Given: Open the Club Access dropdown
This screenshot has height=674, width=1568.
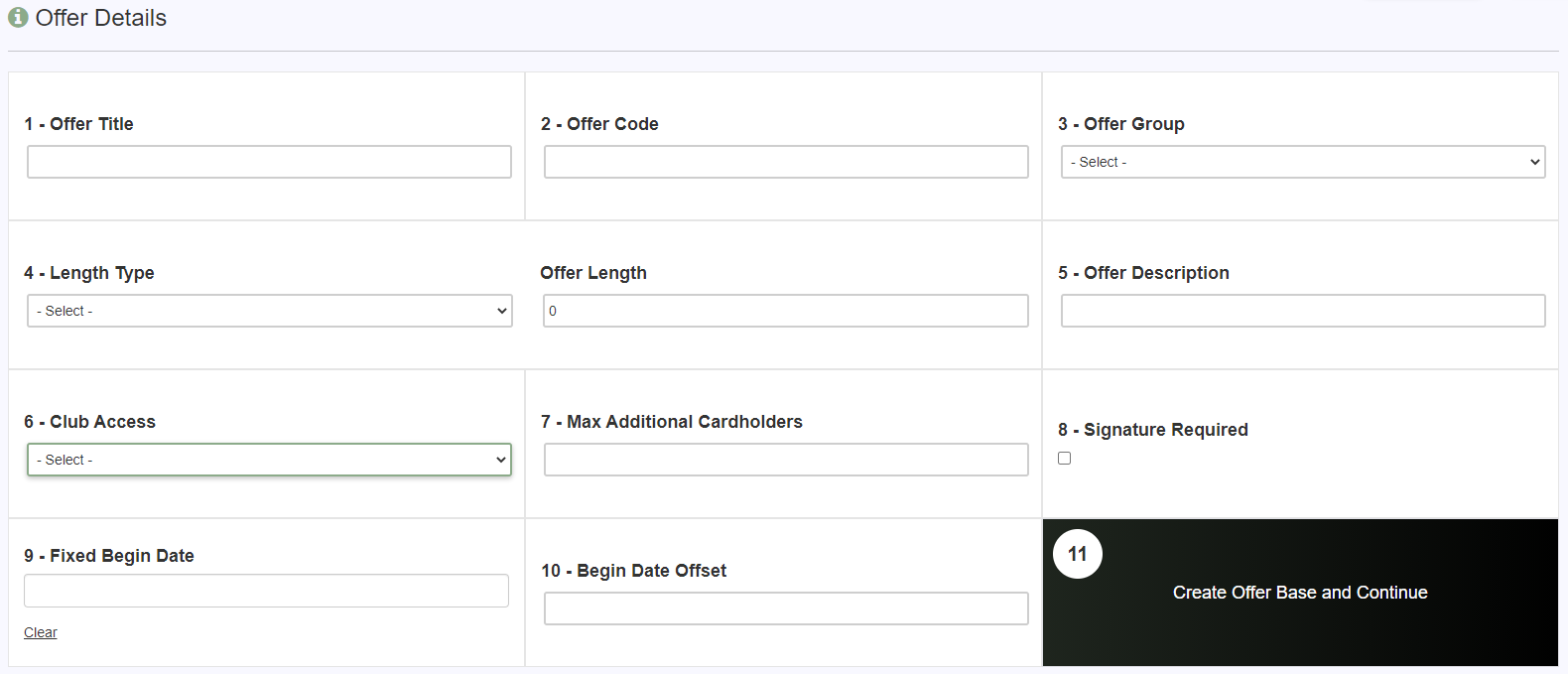Looking at the screenshot, I should click(269, 460).
